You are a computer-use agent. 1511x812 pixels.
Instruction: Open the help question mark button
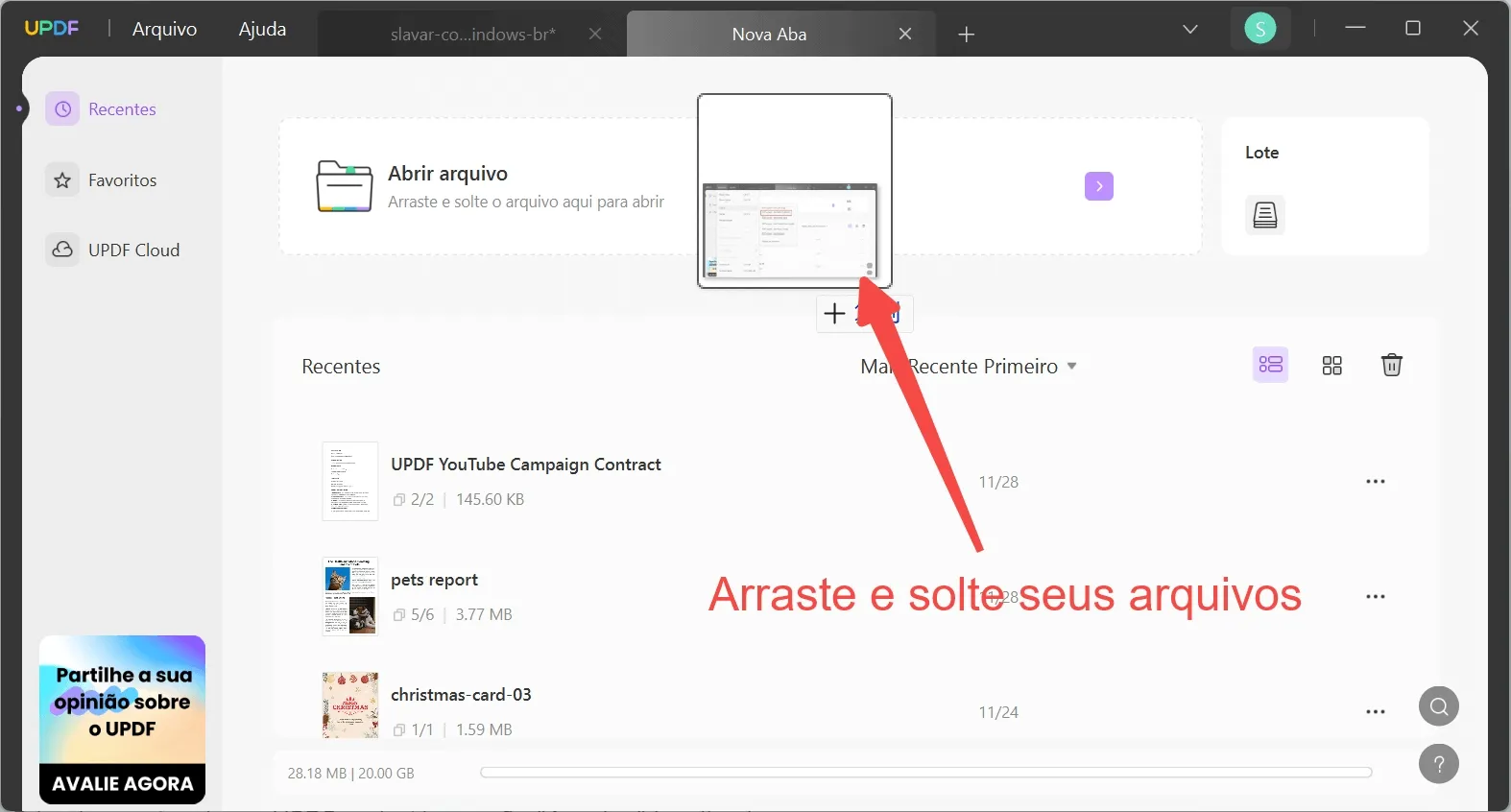(1438, 765)
